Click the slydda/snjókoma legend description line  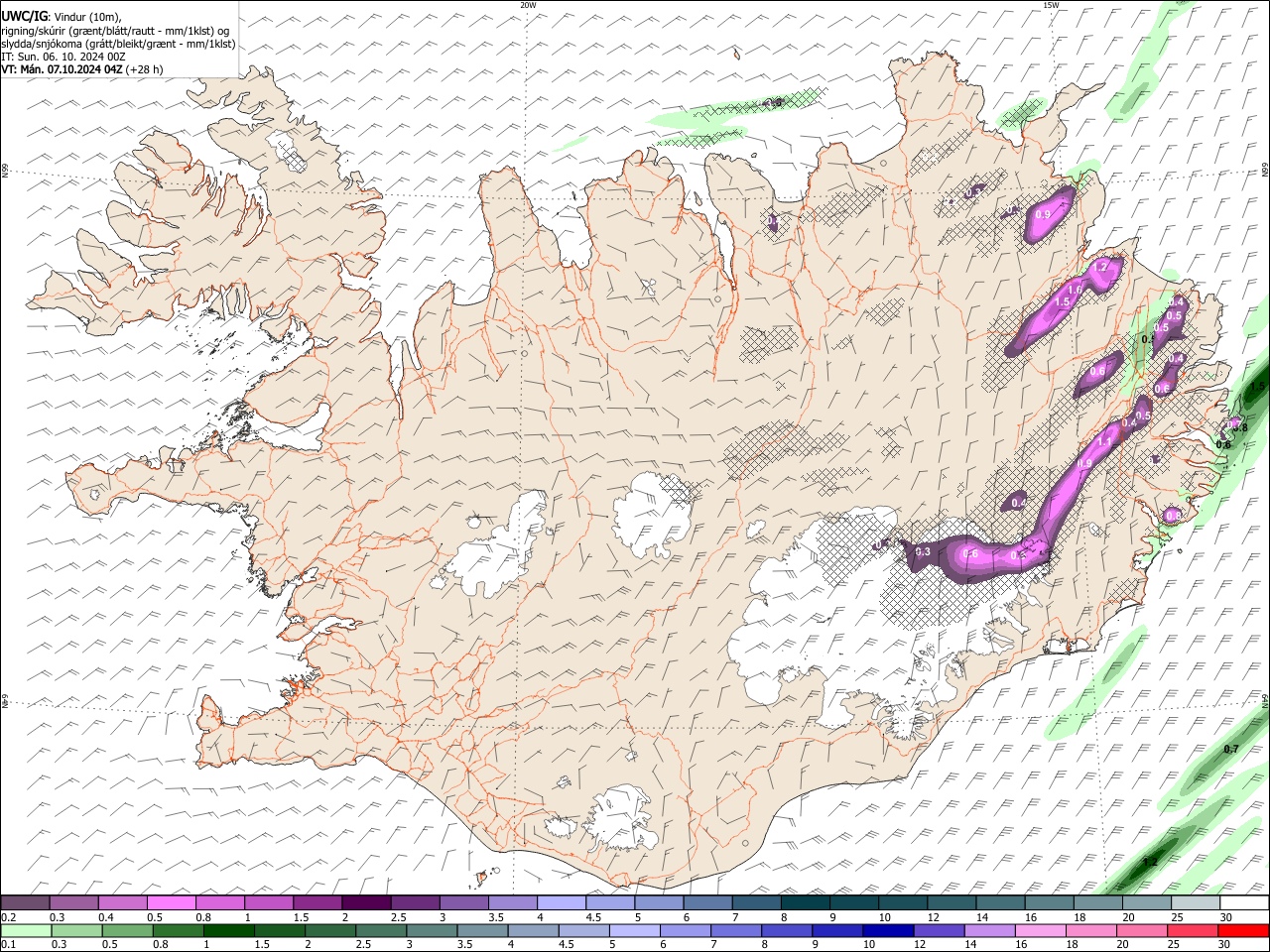(x=118, y=44)
